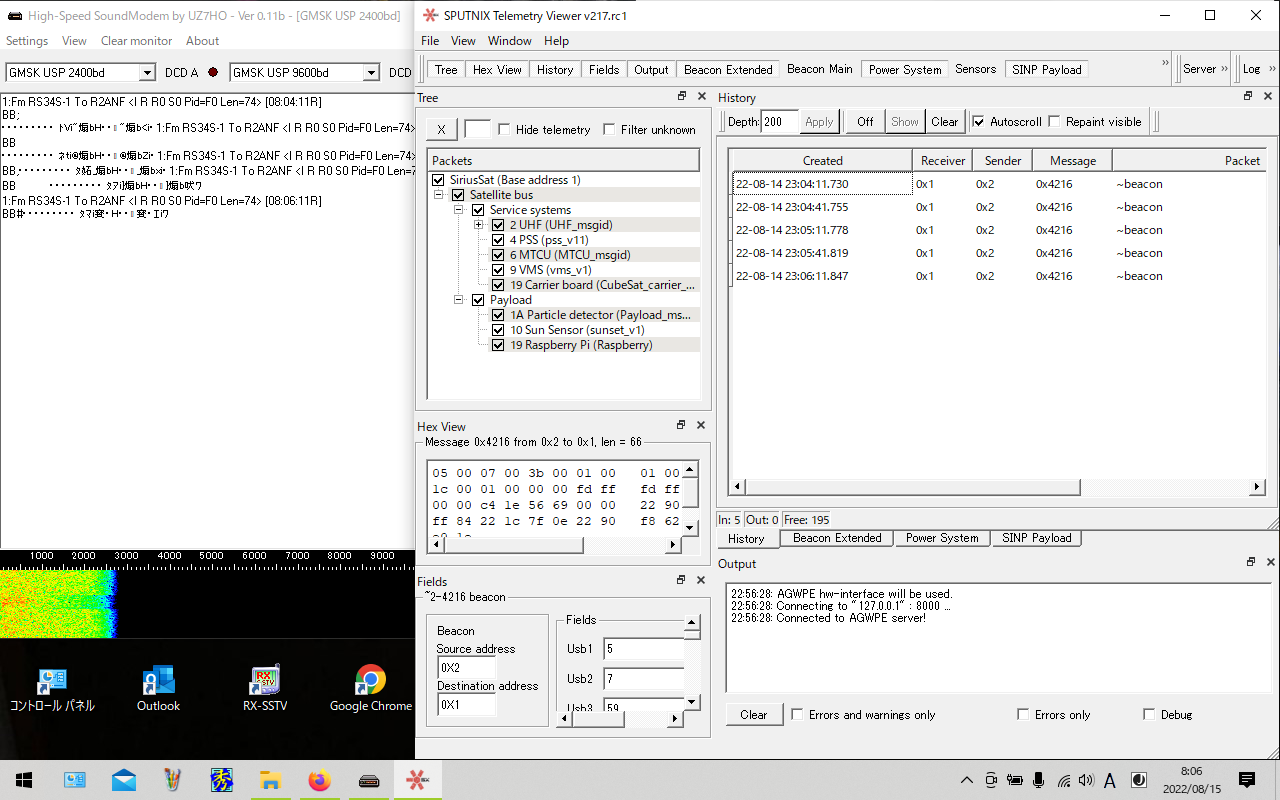This screenshot has width=1280, height=800.
Task: Open the Google Chrome desktop shortcut
Action: (x=370, y=689)
